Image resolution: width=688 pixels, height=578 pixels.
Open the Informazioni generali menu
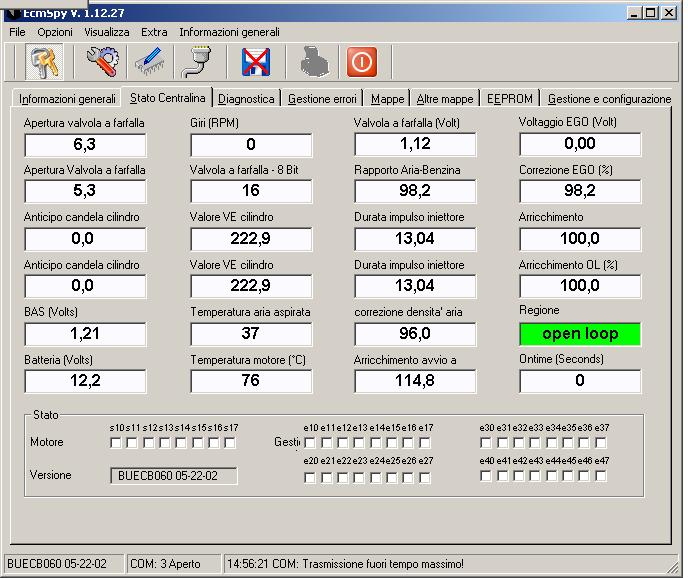pyautogui.click(x=229, y=32)
